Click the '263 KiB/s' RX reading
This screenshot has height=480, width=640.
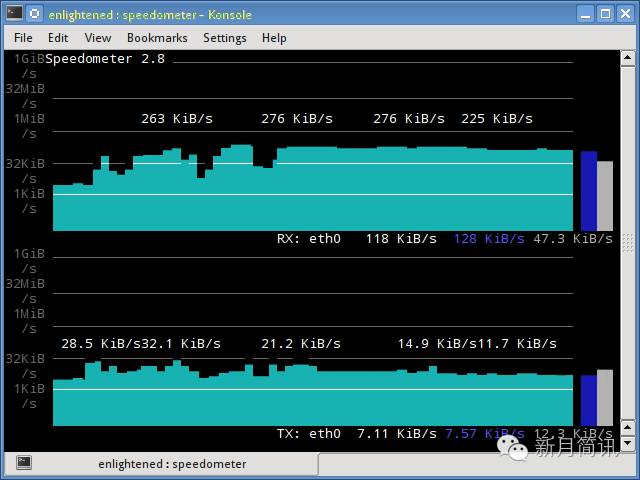177,119
